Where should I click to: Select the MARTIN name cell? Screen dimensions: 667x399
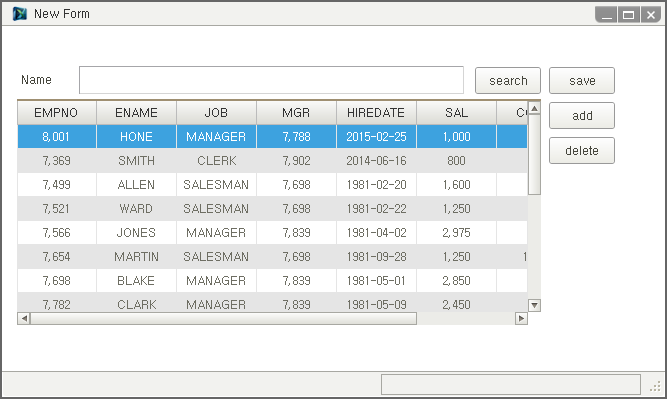click(x=137, y=257)
